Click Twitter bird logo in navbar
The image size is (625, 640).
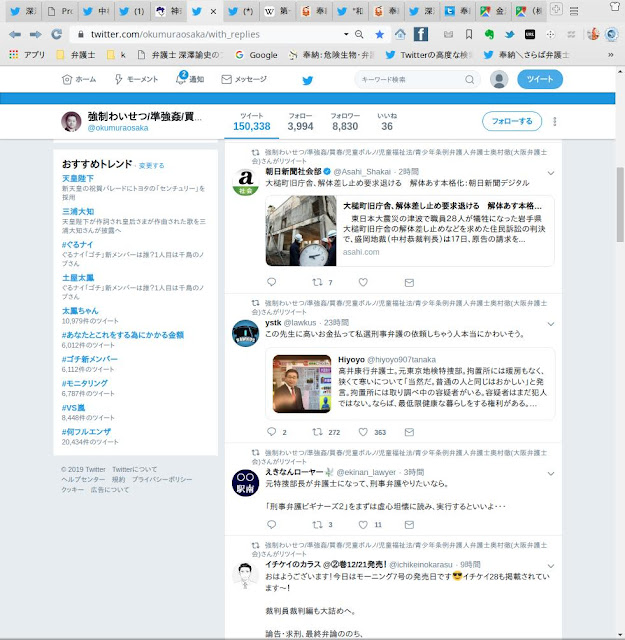[308, 80]
